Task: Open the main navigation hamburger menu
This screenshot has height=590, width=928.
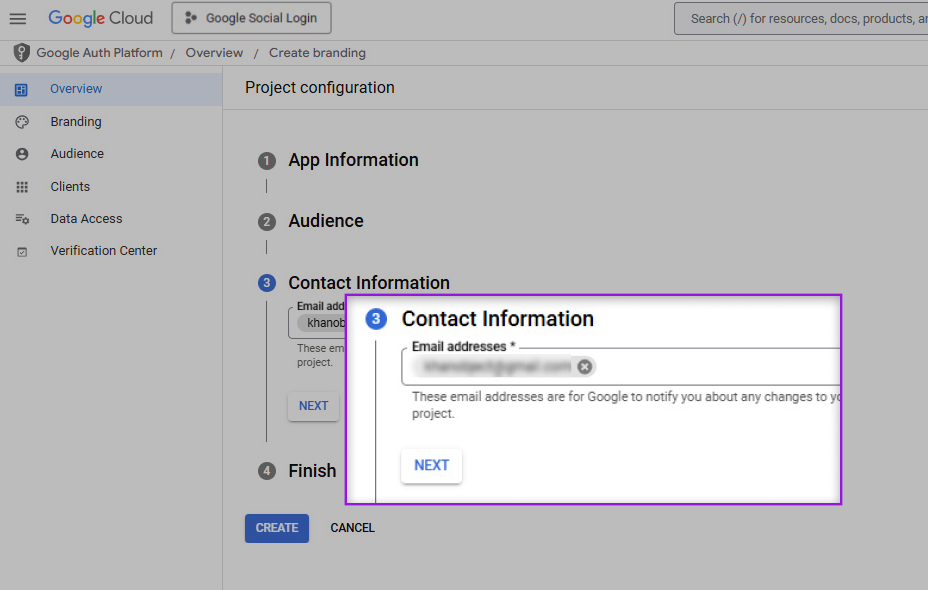Action: (x=18, y=18)
